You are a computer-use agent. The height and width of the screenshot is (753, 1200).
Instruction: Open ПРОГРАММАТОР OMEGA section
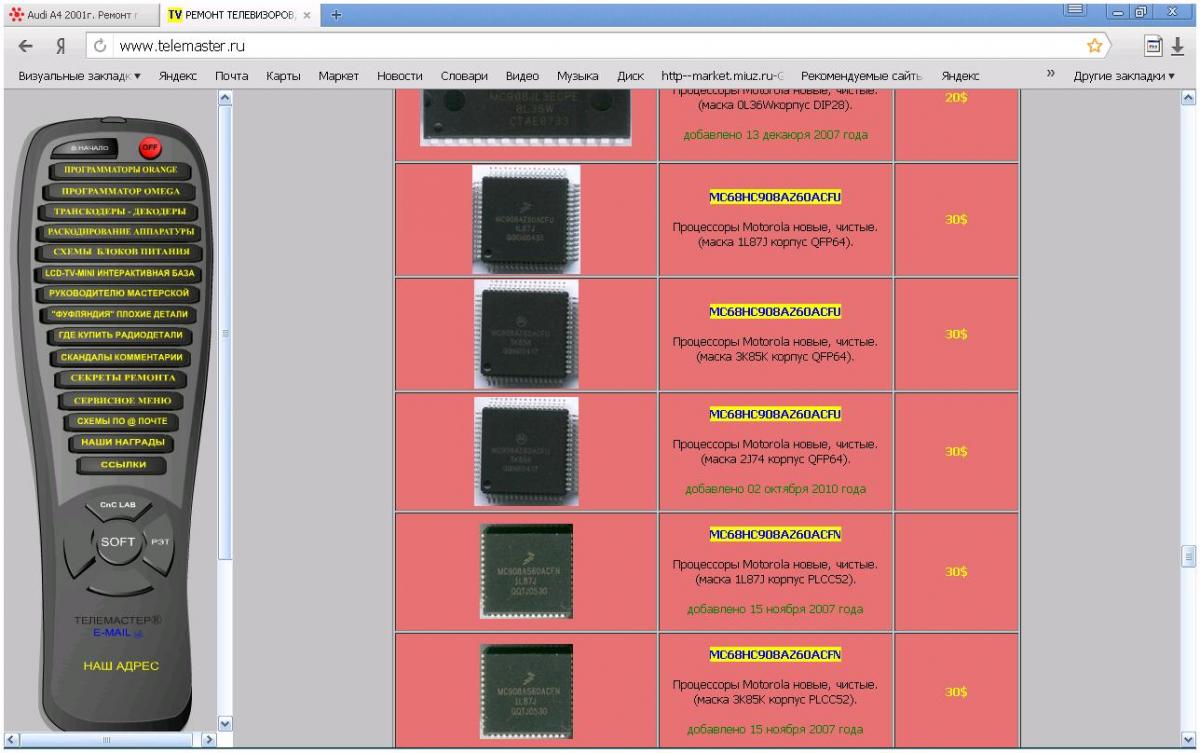click(x=120, y=191)
